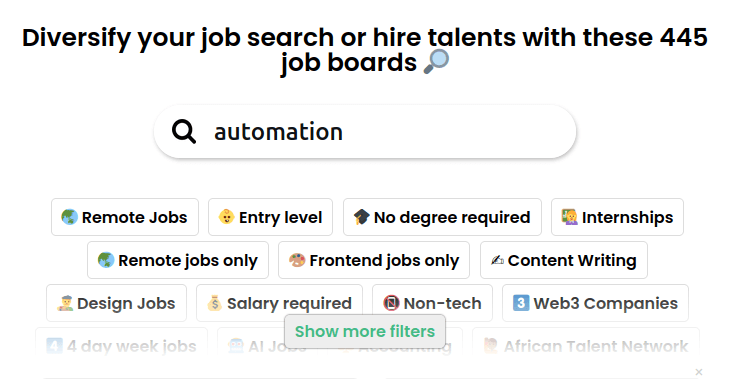Toggle the Internships filter
Image resolution: width=739 pixels, height=379 pixels.
coord(617,217)
